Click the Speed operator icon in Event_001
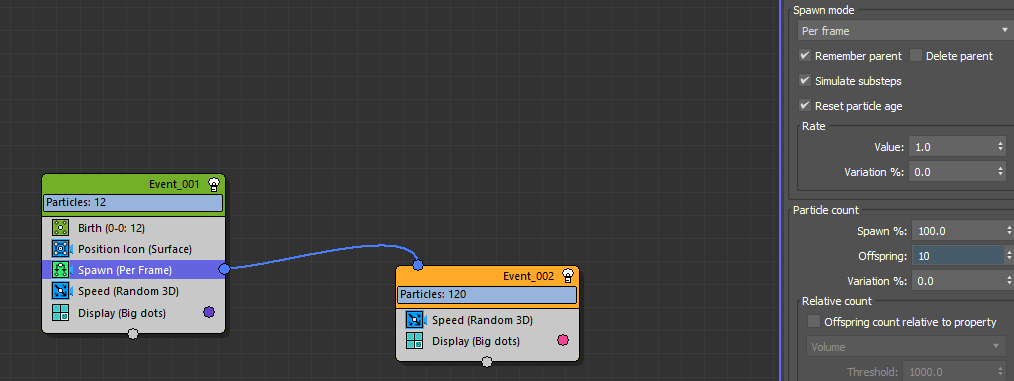This screenshot has height=381, width=1014. pyautogui.click(x=60, y=291)
